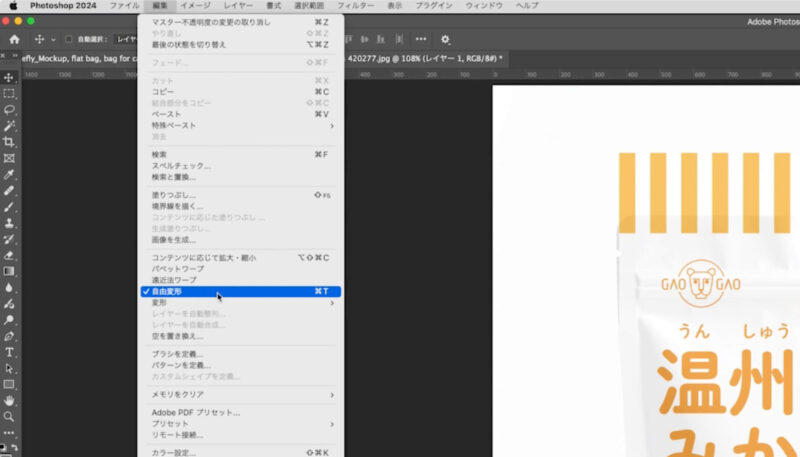Select the Type tool
Screen dimensions: 800x457
pyautogui.click(x=9, y=352)
